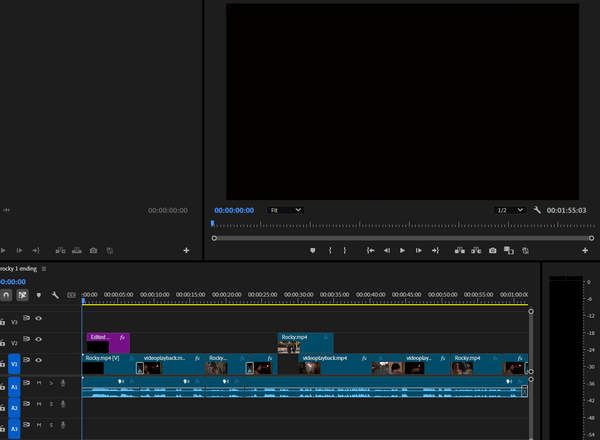This screenshot has height=440, width=600.
Task: Open the Fit zoom level dropdown
Action: 285,210
